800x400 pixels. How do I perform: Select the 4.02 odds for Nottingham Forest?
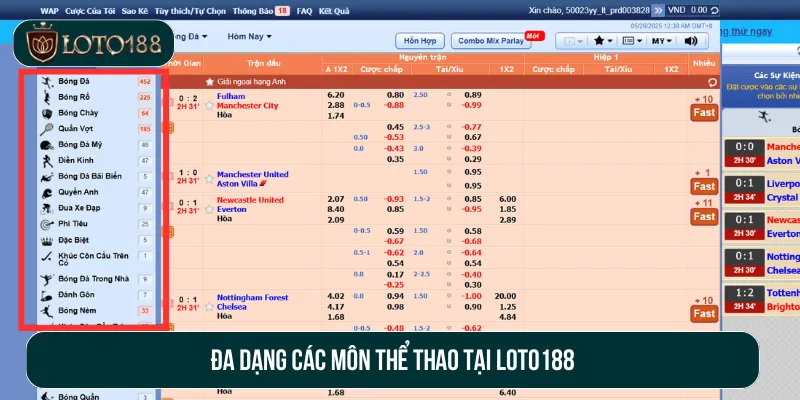pyautogui.click(x=336, y=296)
